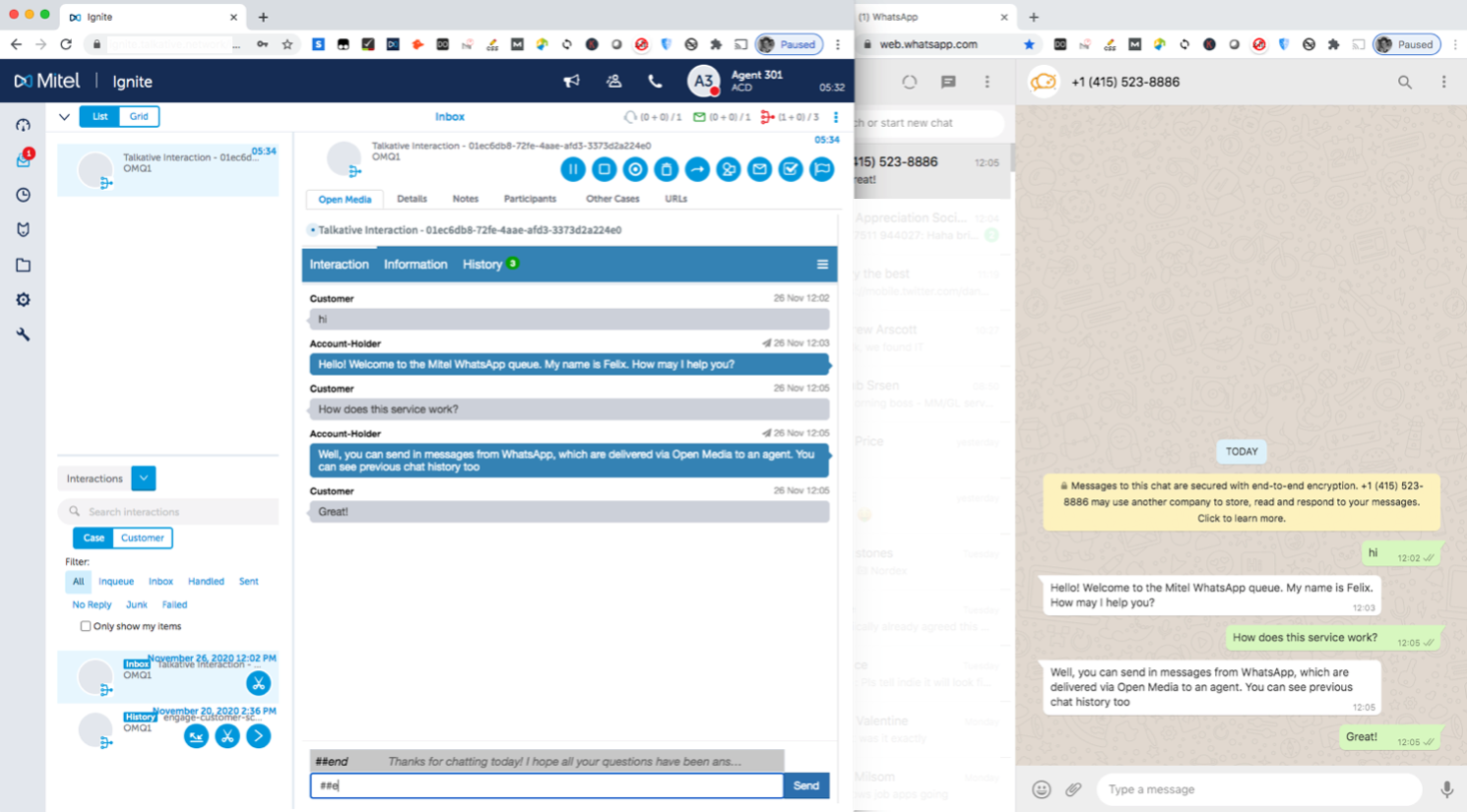Open the dashboard gauge icon in Ignite sidebar
The height and width of the screenshot is (812, 1467).
pos(23,125)
